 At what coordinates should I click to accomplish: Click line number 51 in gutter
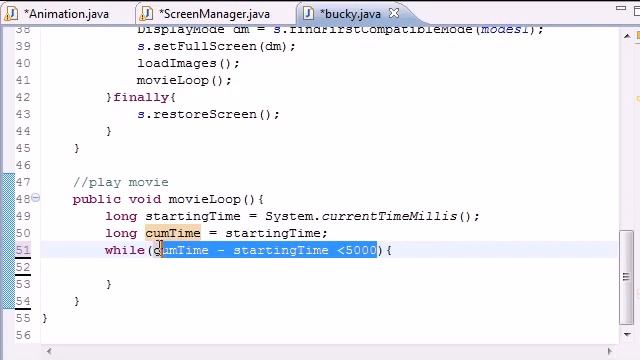click(x=23, y=250)
